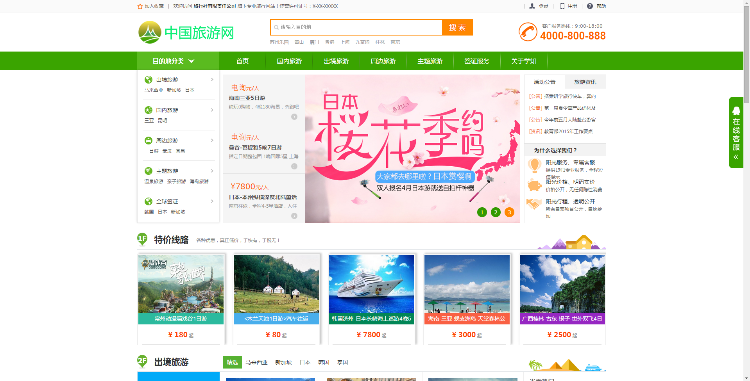750x381 pixels.
Task: Click the green 1F floor marker icon
Action: coord(142,239)
